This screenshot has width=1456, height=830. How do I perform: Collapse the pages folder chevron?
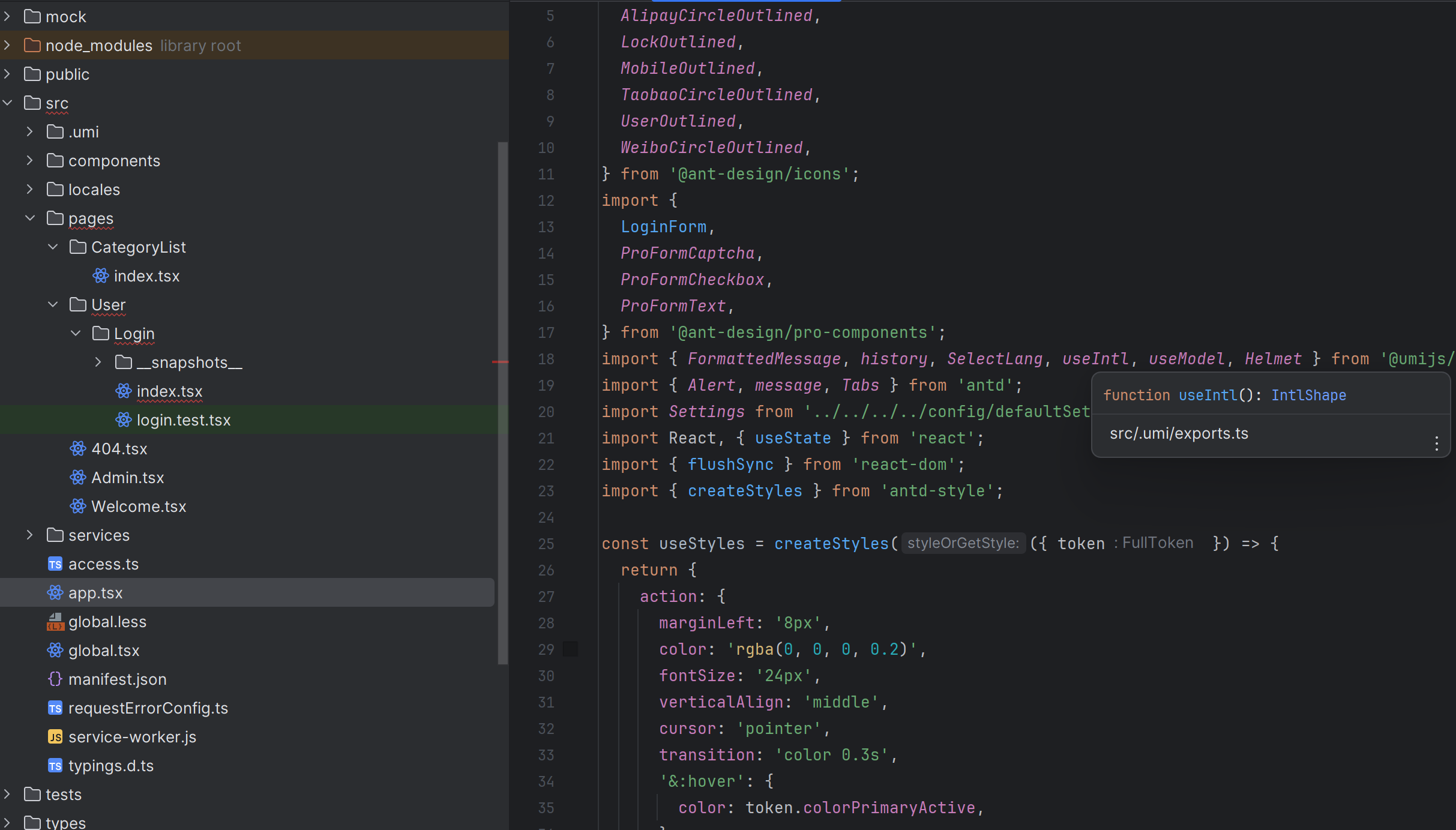(x=30, y=218)
